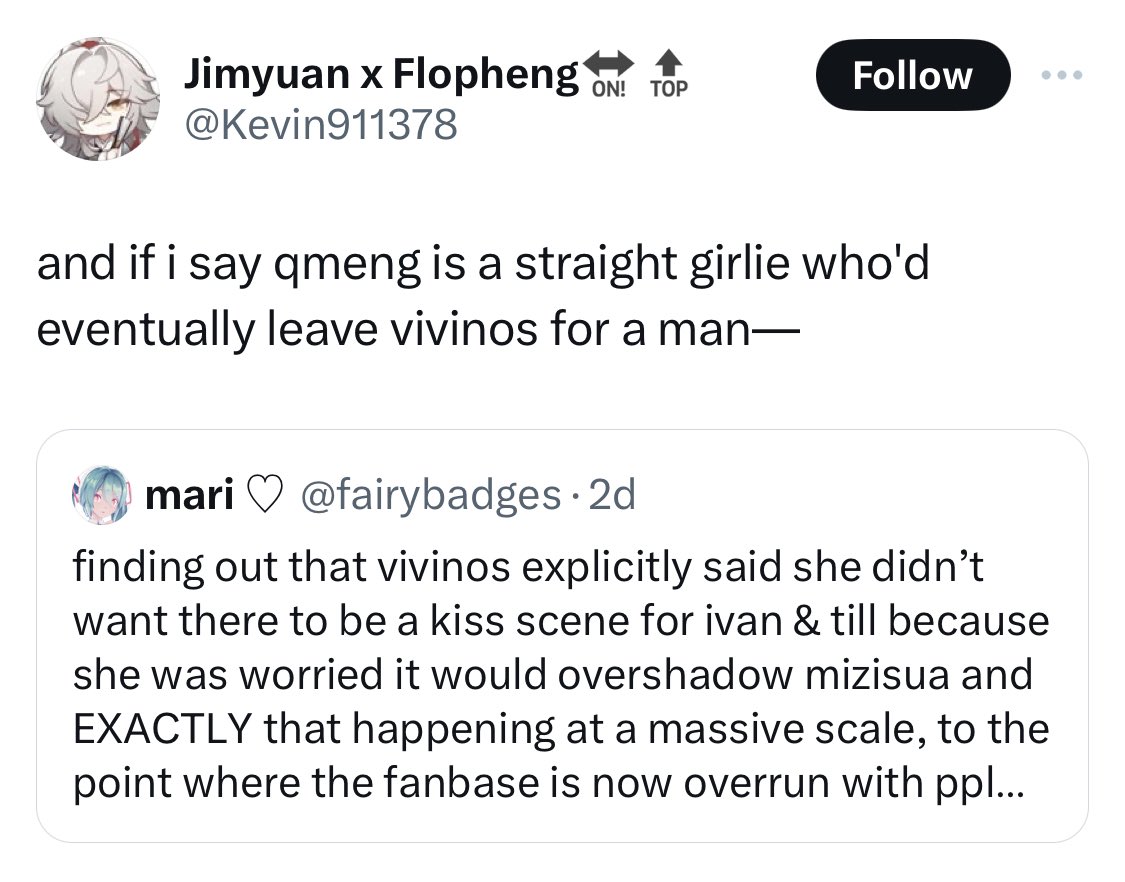Click the heart emoji next to mari
1125x882 pixels.
[264, 495]
